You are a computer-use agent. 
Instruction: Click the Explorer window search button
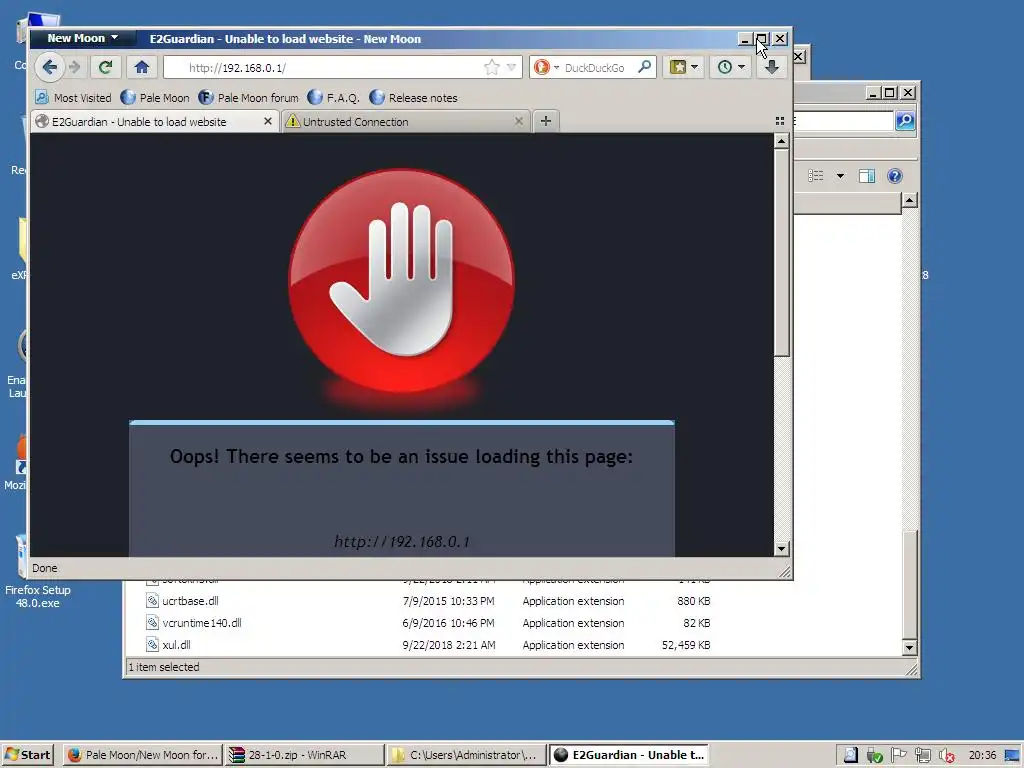point(905,121)
